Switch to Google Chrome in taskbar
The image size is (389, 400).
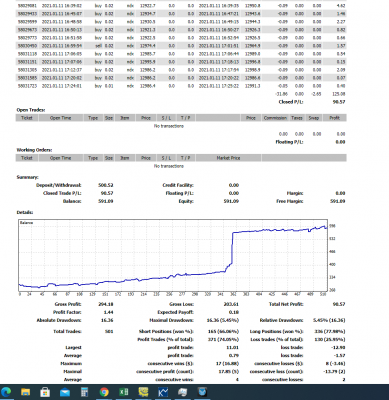pyautogui.click(x=104, y=392)
